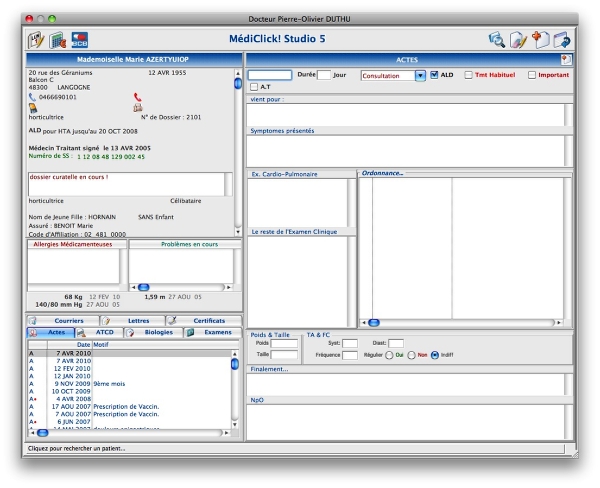This screenshot has width=600, height=488.
Task: Click the edit document pencil icon
Action: 518,39
